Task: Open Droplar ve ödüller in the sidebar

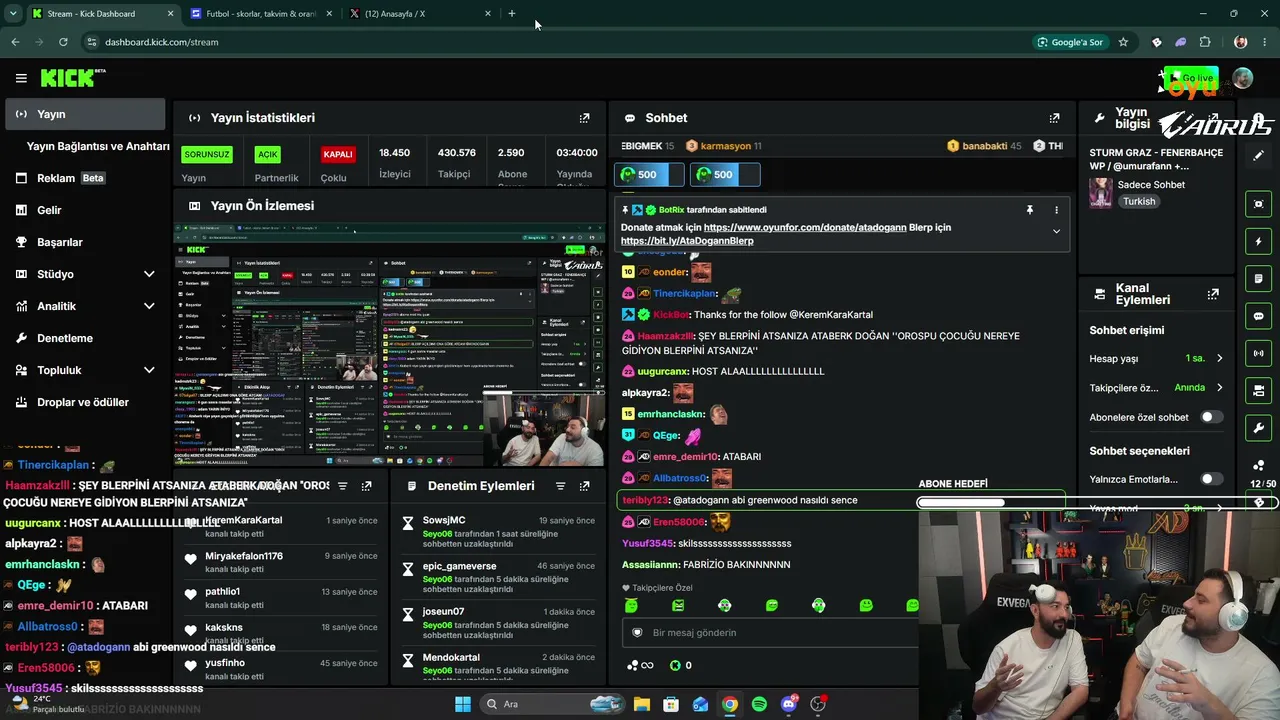Action: [x=87, y=402]
